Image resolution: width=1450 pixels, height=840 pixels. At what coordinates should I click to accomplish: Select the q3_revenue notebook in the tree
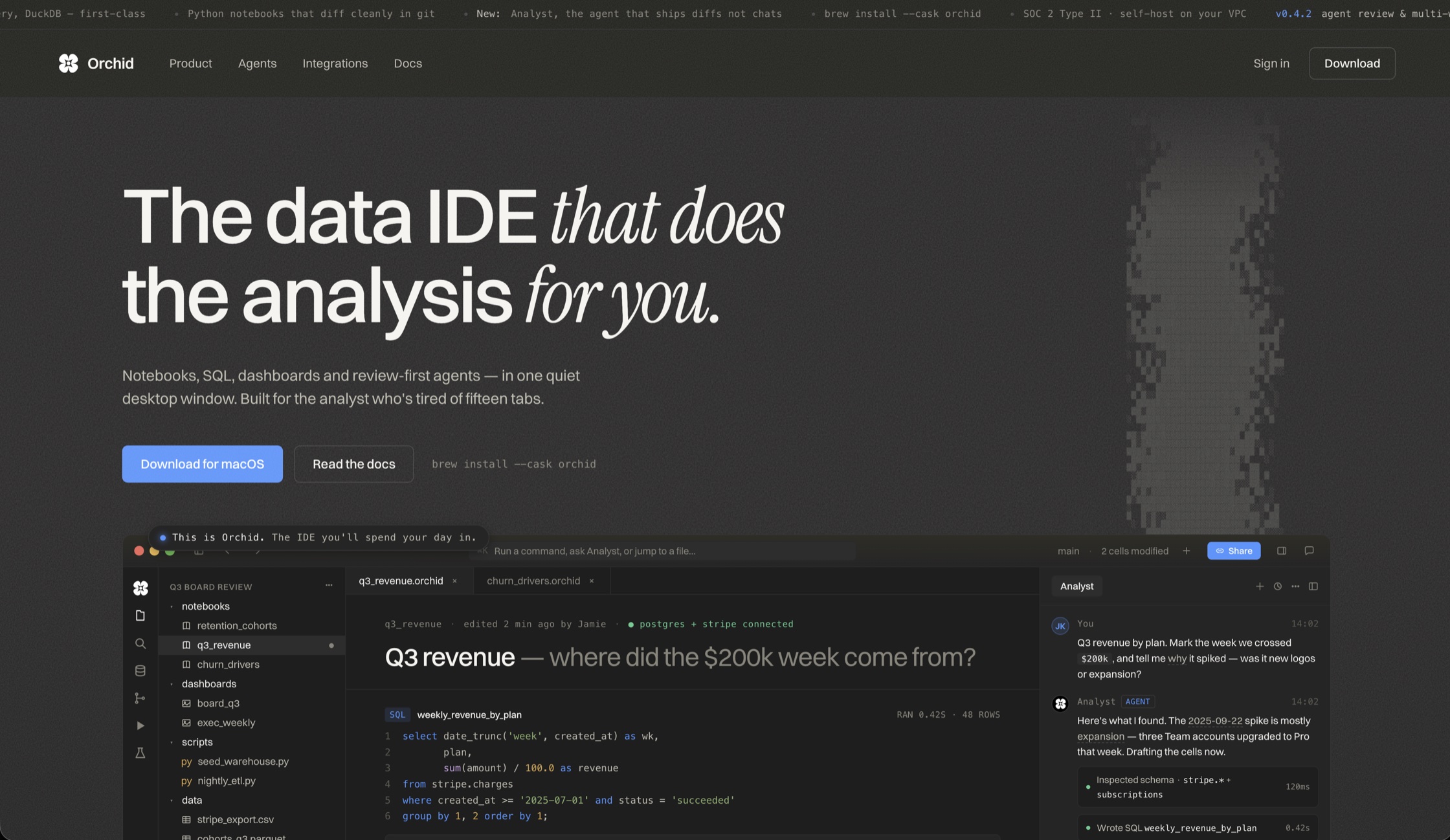(252, 645)
